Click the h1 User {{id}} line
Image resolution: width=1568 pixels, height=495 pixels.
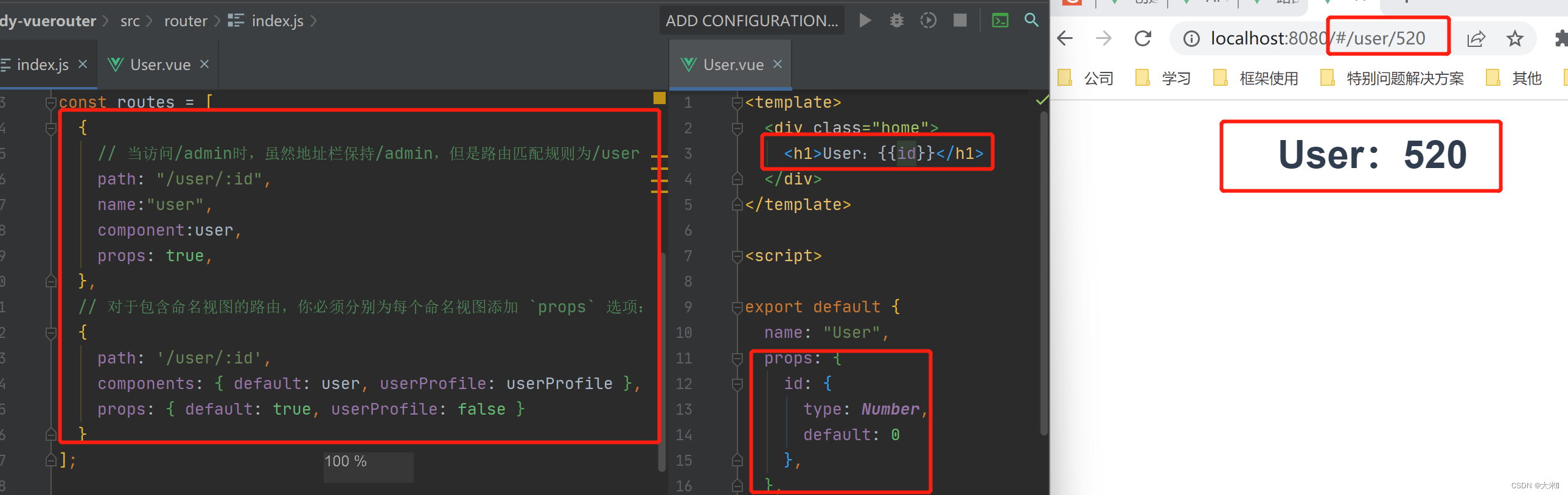pyautogui.click(x=883, y=154)
